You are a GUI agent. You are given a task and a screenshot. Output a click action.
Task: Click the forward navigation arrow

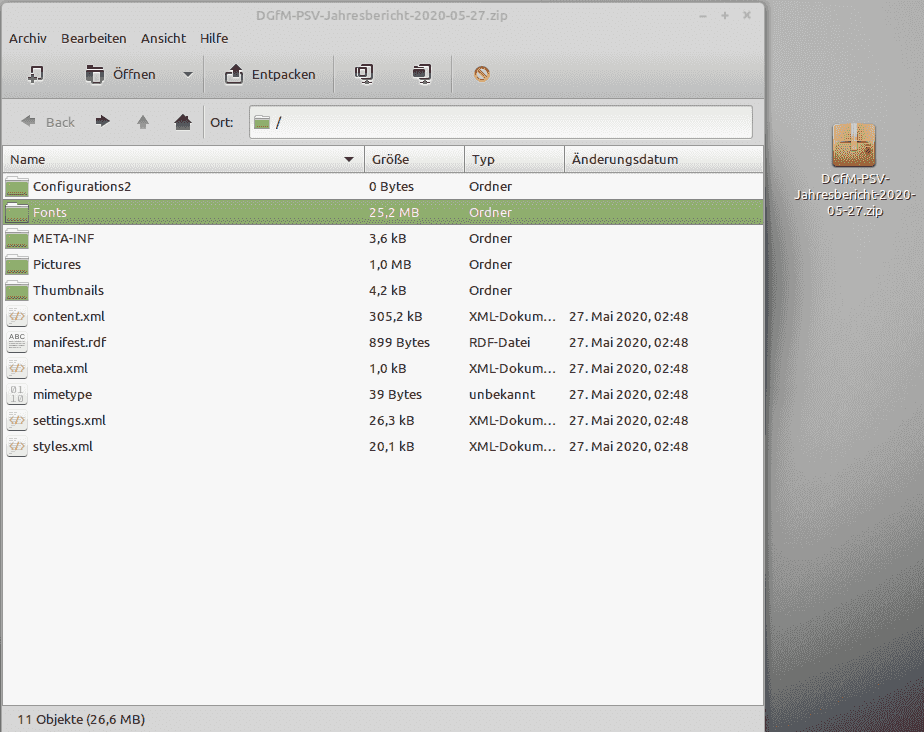point(103,121)
